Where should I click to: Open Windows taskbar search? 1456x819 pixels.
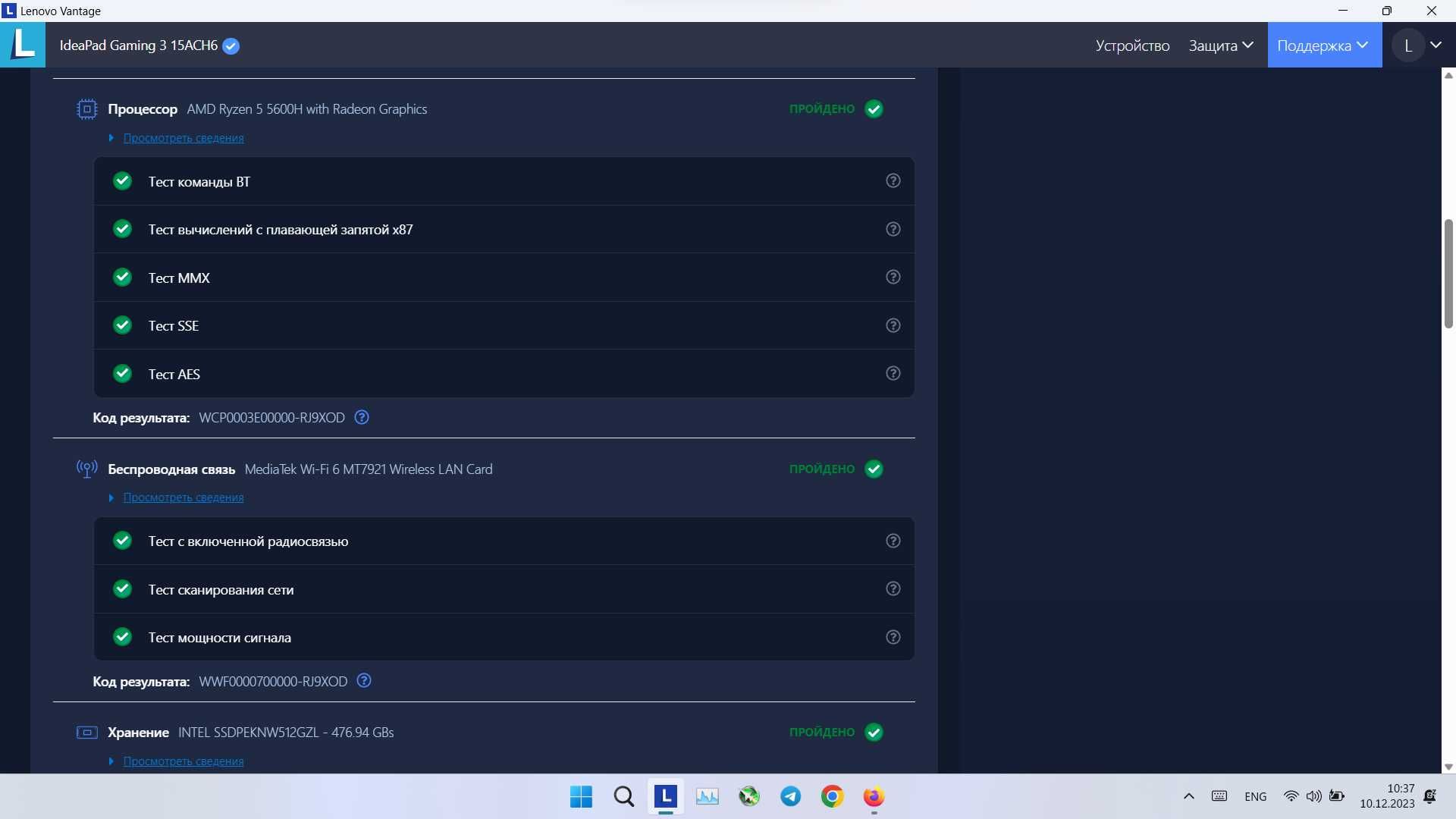[623, 797]
